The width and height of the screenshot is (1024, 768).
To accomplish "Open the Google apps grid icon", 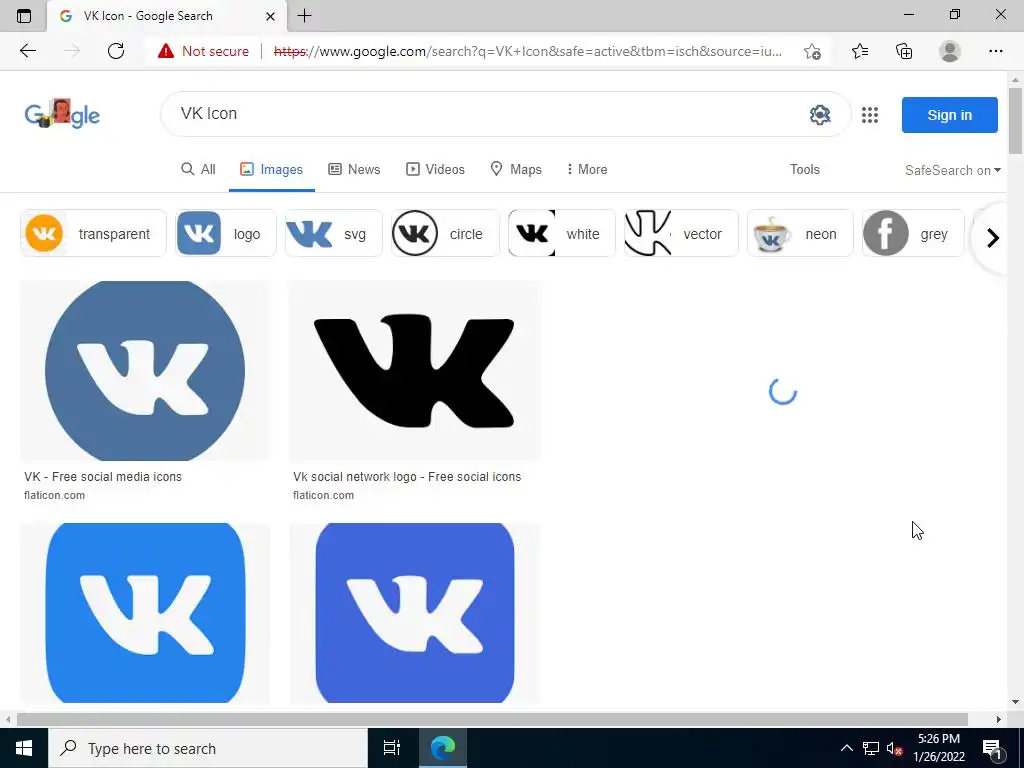I will coord(869,115).
